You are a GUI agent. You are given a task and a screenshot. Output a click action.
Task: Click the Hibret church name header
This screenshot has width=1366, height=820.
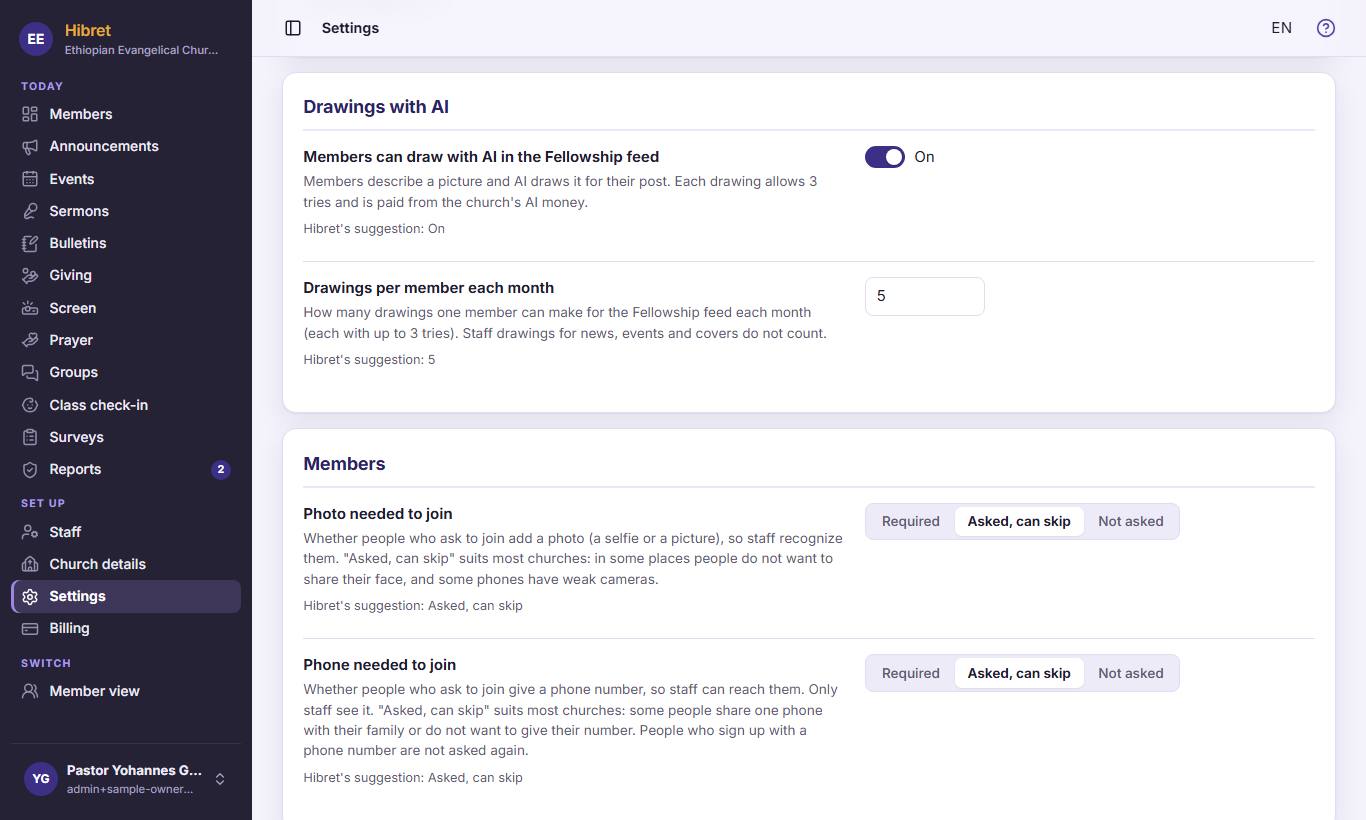[88, 30]
